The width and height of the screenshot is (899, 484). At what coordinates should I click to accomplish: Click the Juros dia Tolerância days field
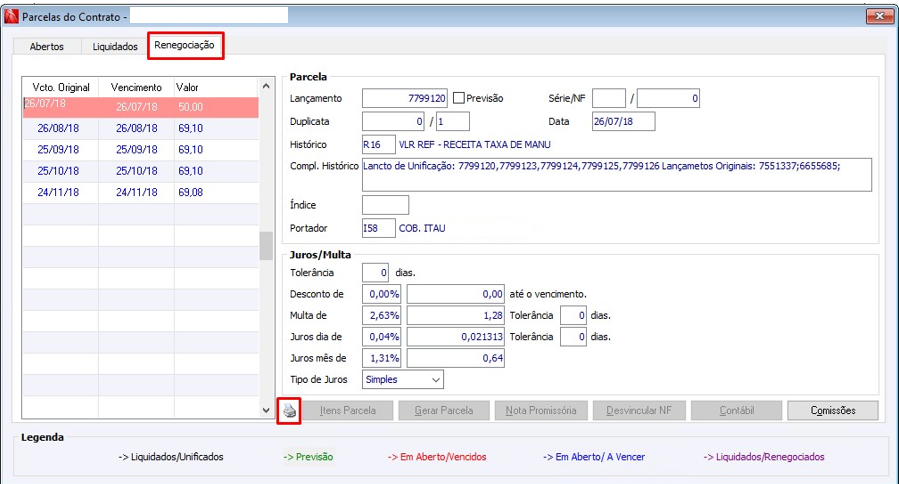[x=573, y=337]
